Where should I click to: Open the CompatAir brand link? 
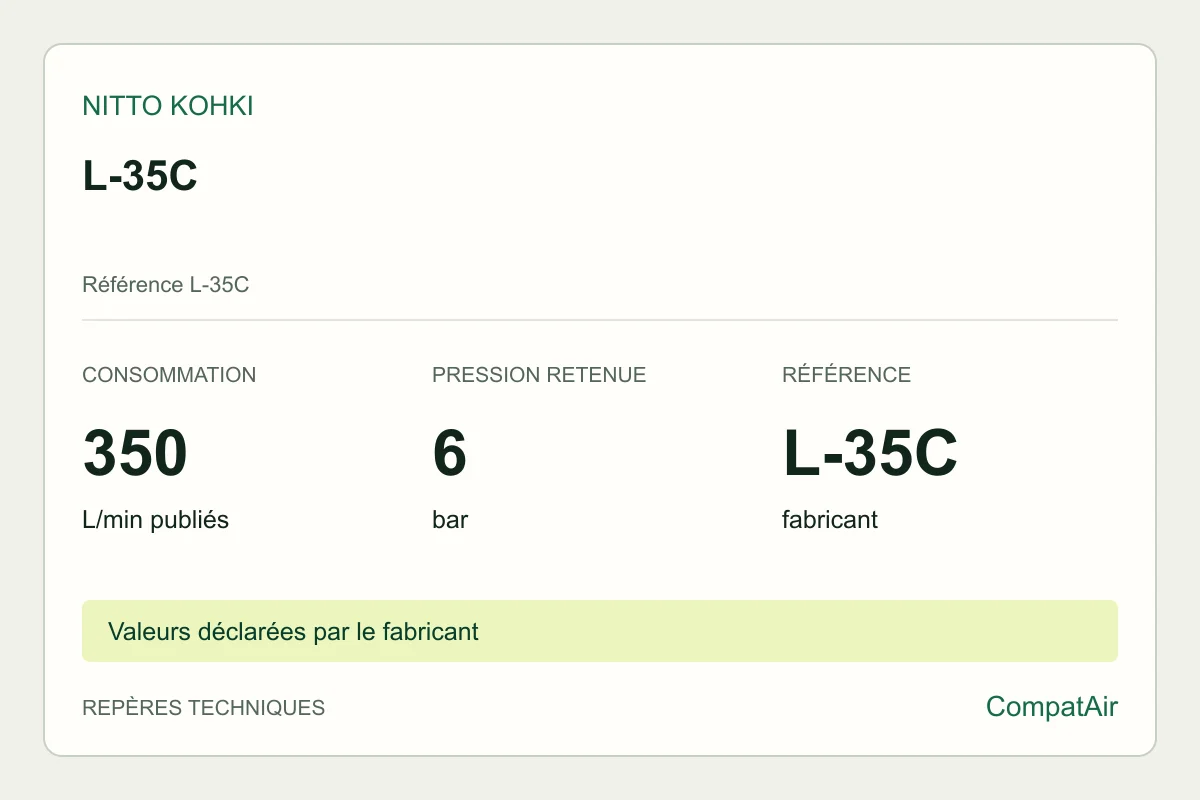[1052, 707]
